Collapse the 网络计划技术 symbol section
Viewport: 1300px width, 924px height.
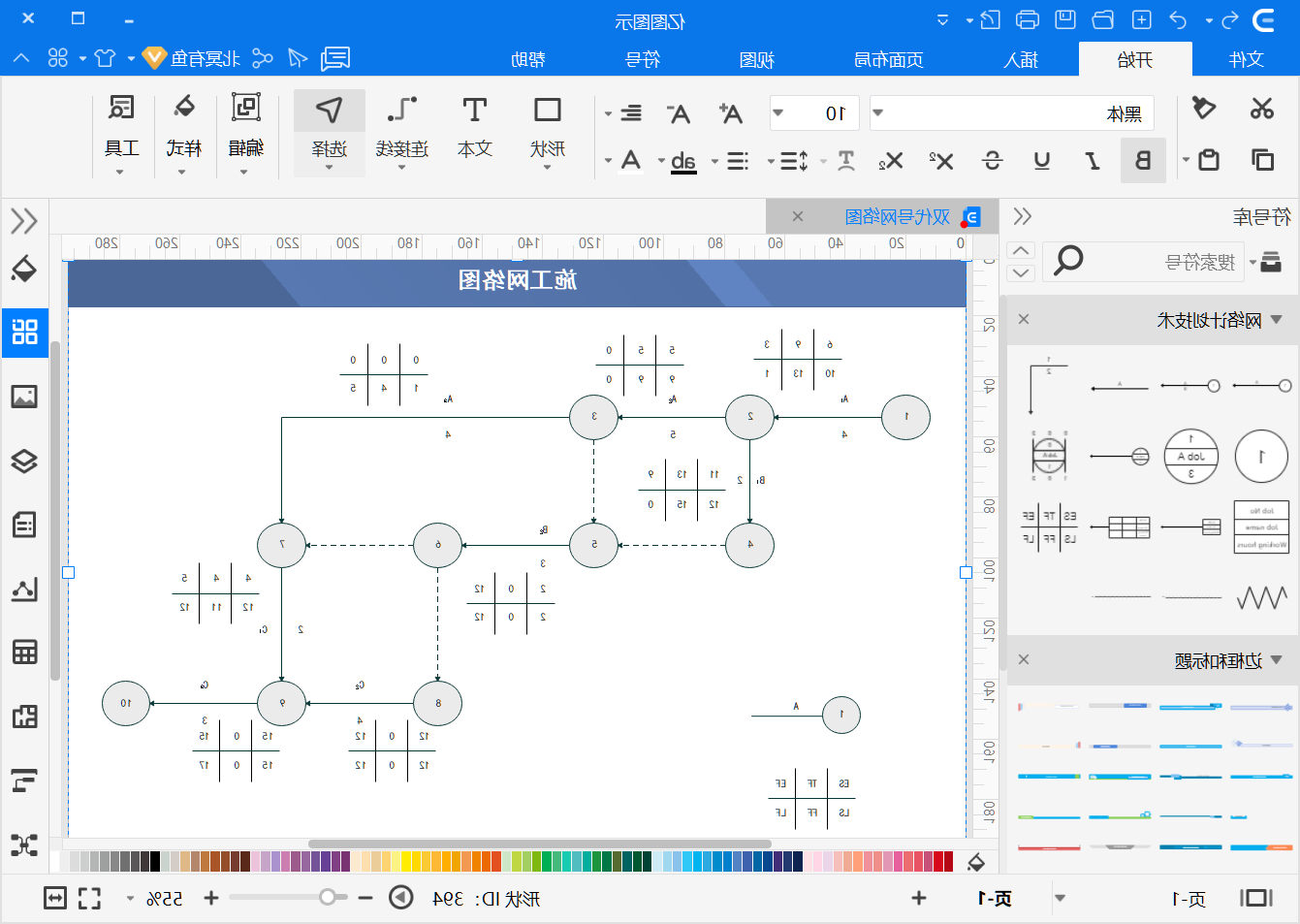click(x=1276, y=320)
